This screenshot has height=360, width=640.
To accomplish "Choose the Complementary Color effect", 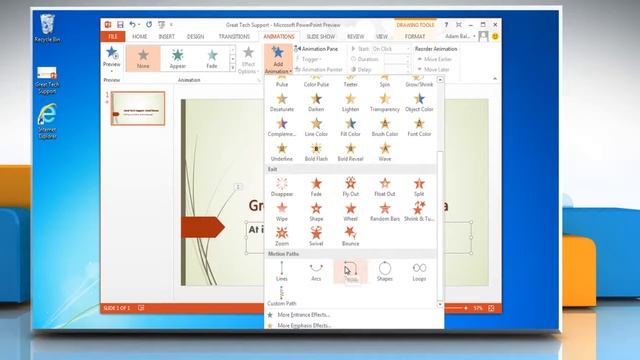I will point(282,127).
